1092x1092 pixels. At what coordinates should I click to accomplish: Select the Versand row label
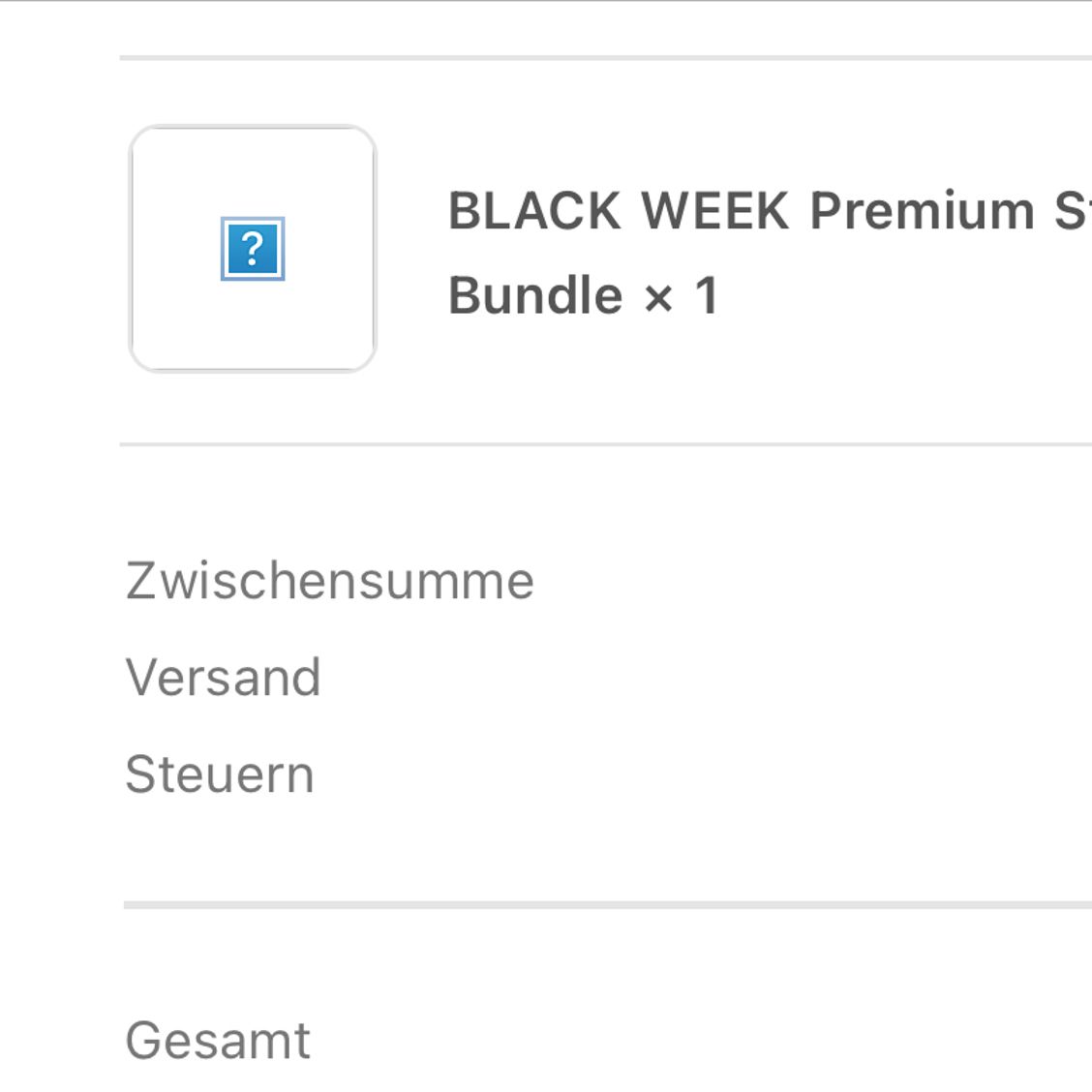coord(223,677)
